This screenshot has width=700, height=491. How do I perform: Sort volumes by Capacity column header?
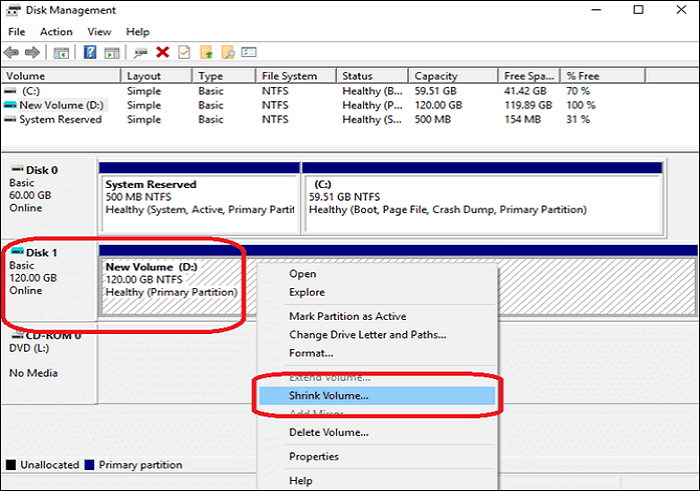tap(435, 76)
